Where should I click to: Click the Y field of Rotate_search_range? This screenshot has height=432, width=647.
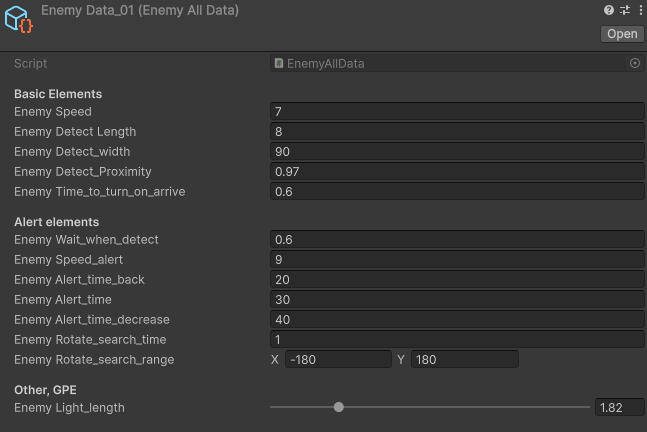(464, 359)
